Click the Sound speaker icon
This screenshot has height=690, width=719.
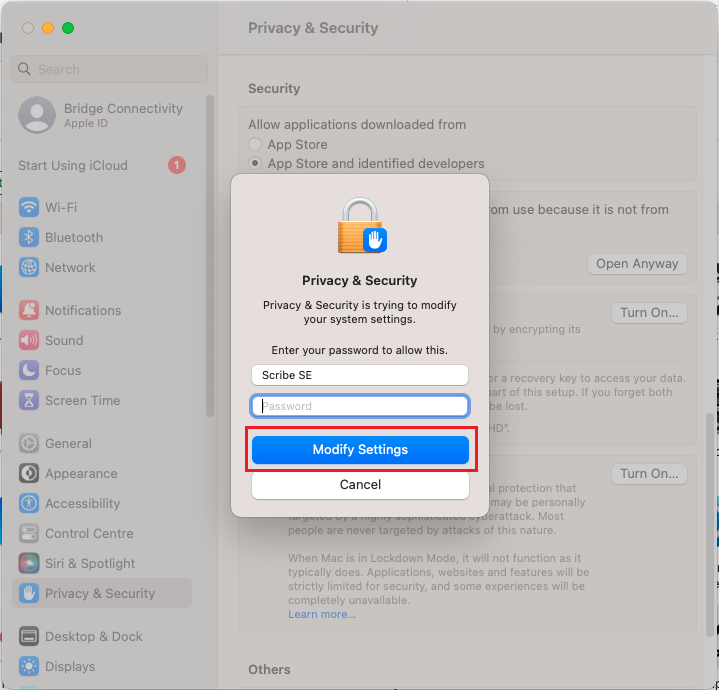pyautogui.click(x=29, y=341)
